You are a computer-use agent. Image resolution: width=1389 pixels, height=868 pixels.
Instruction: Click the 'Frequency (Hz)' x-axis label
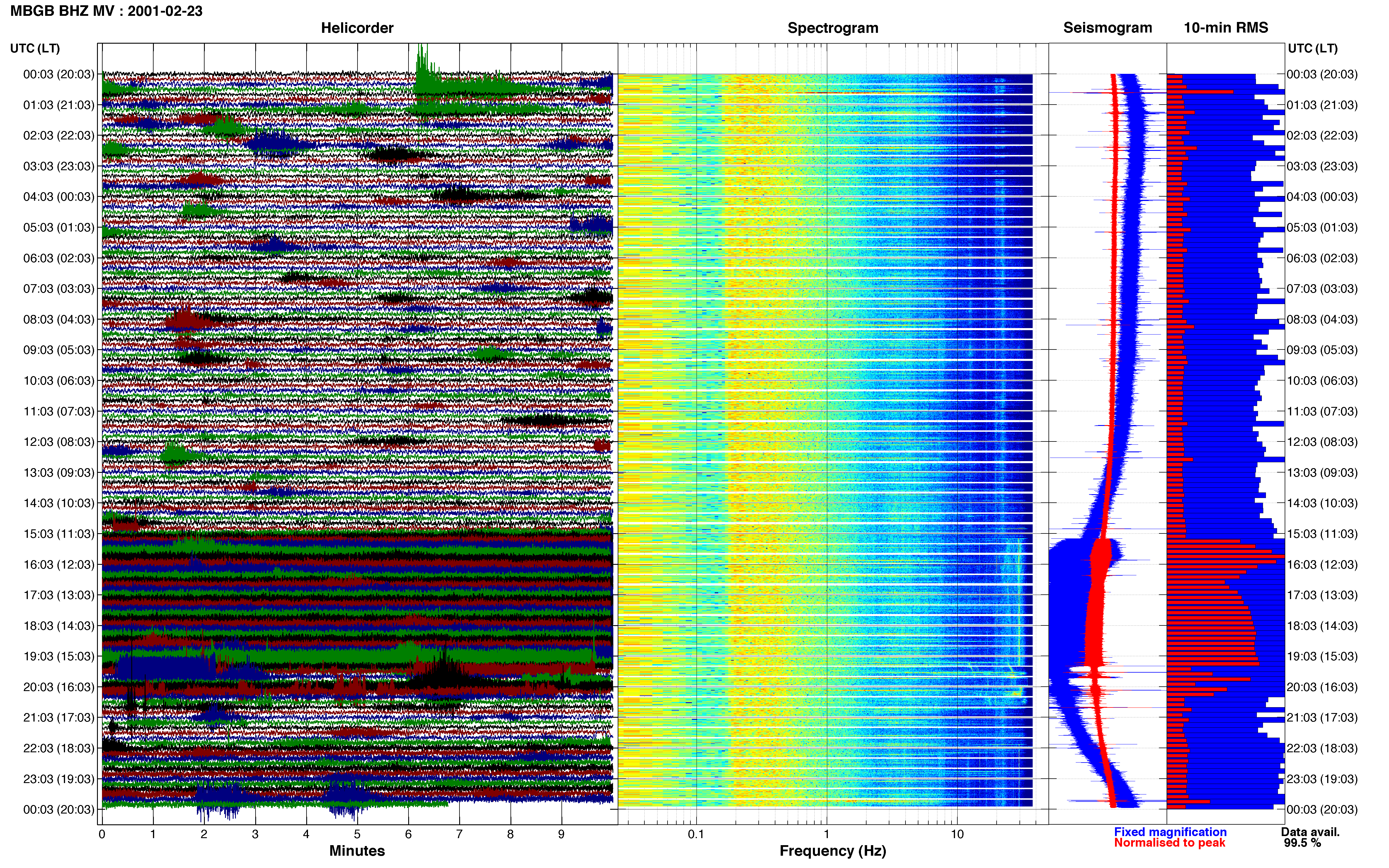point(833,851)
